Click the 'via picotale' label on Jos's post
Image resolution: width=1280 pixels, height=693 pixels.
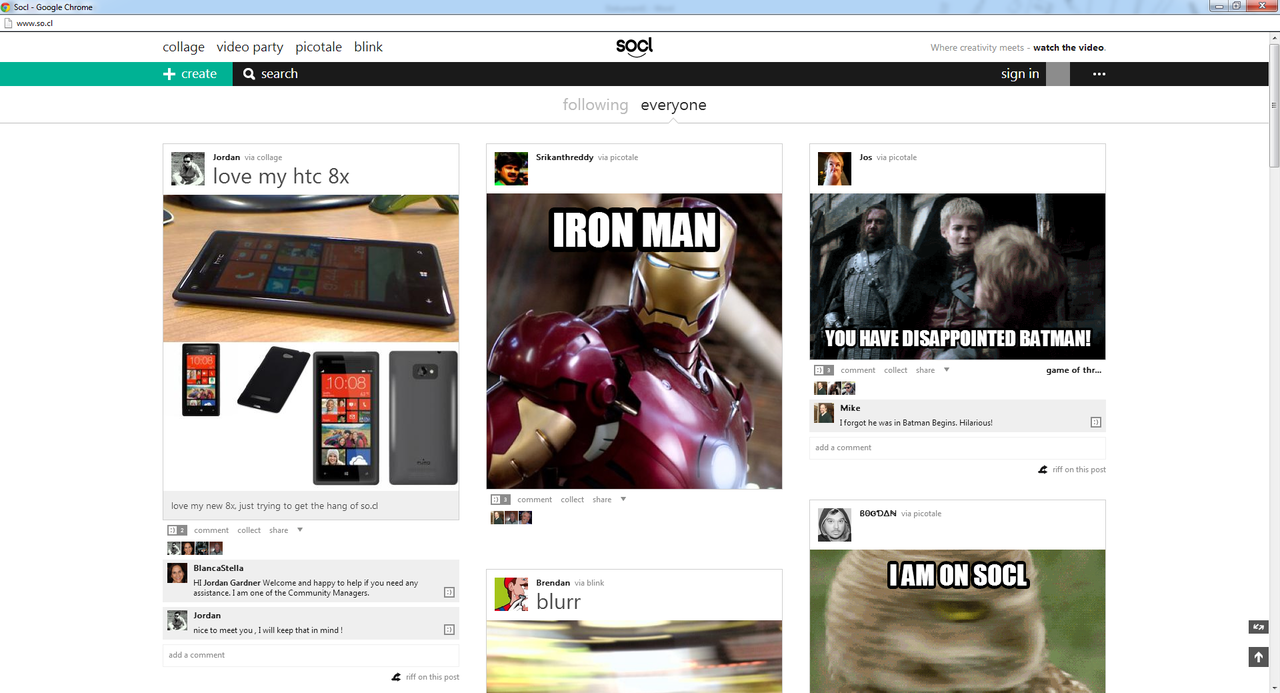897,157
